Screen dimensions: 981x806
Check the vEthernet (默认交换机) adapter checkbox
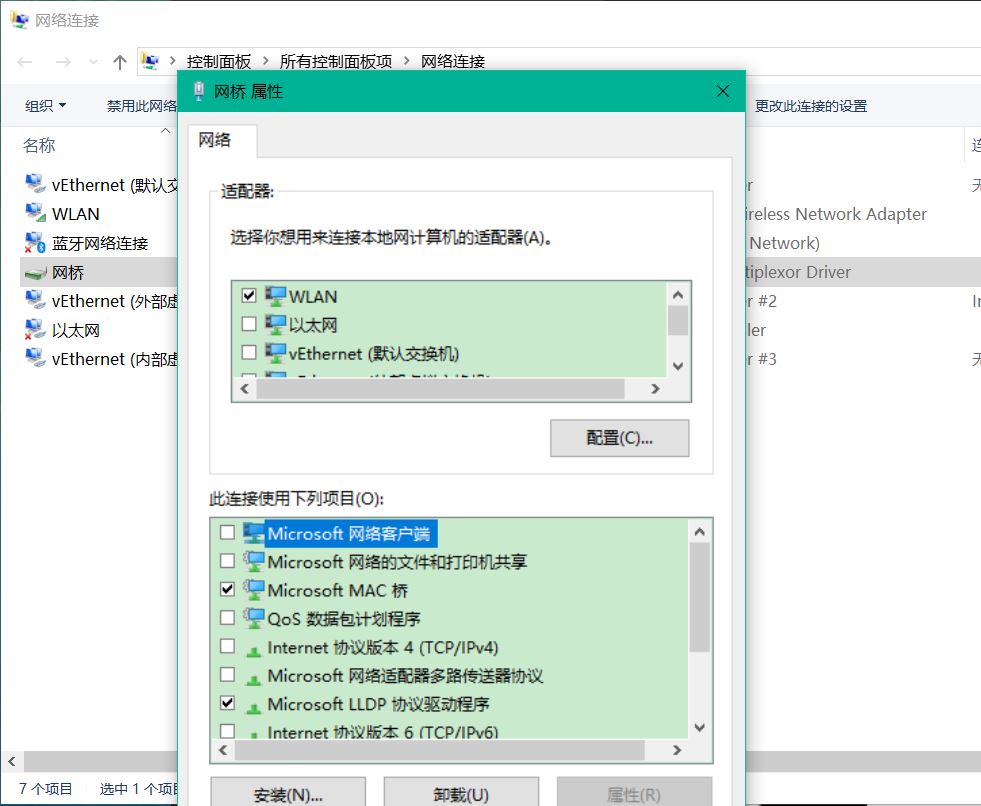point(249,352)
